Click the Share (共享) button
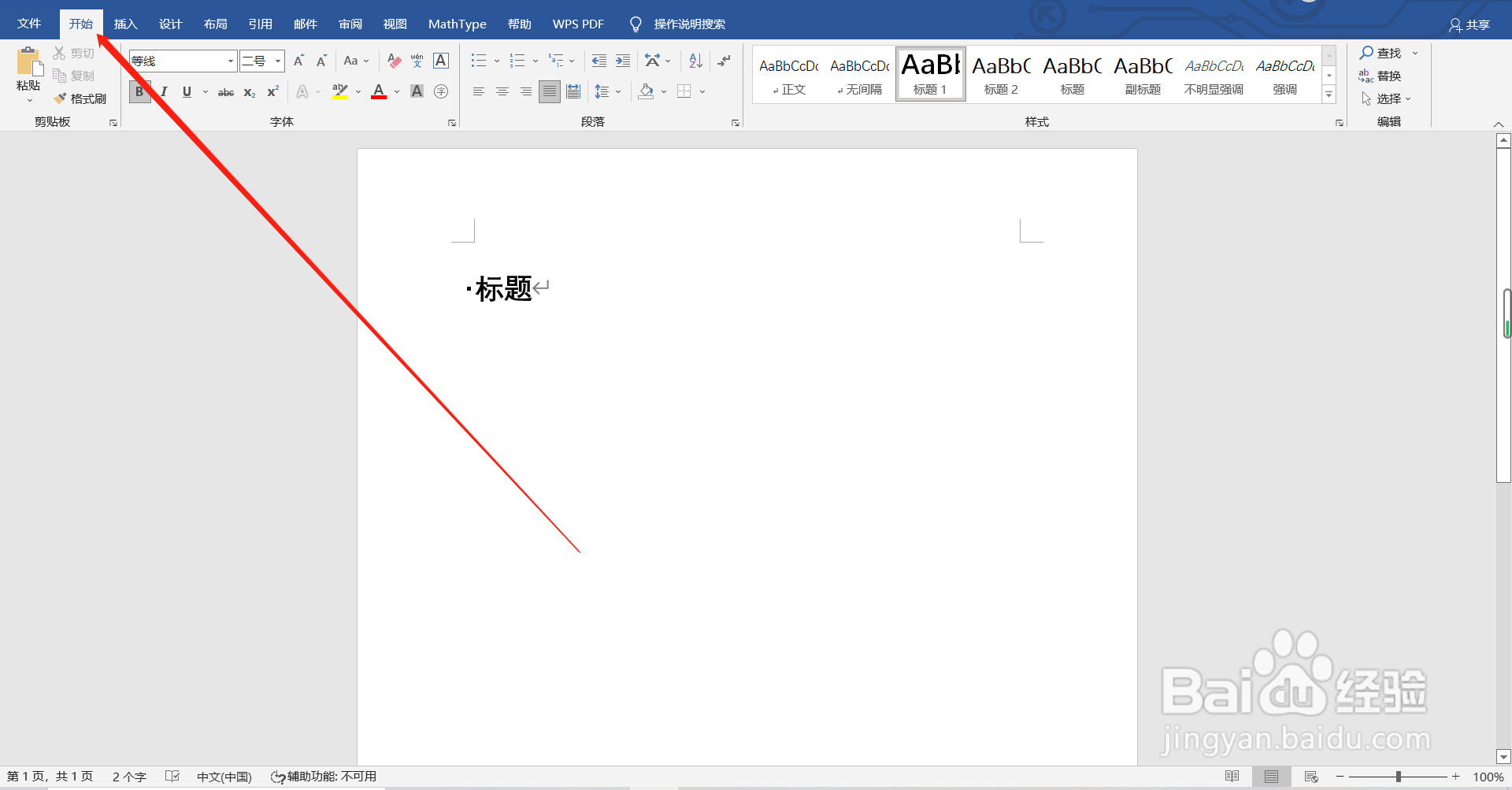 pos(1469,25)
